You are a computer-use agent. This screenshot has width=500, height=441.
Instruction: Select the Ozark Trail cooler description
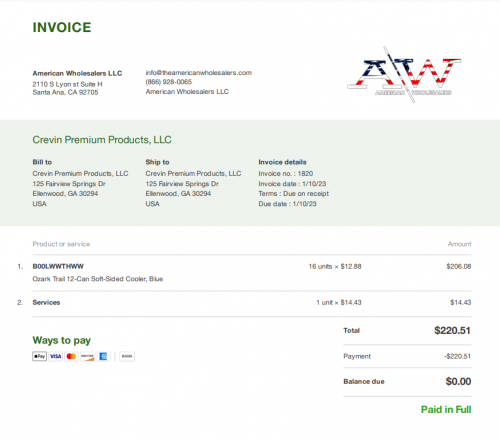[98, 279]
